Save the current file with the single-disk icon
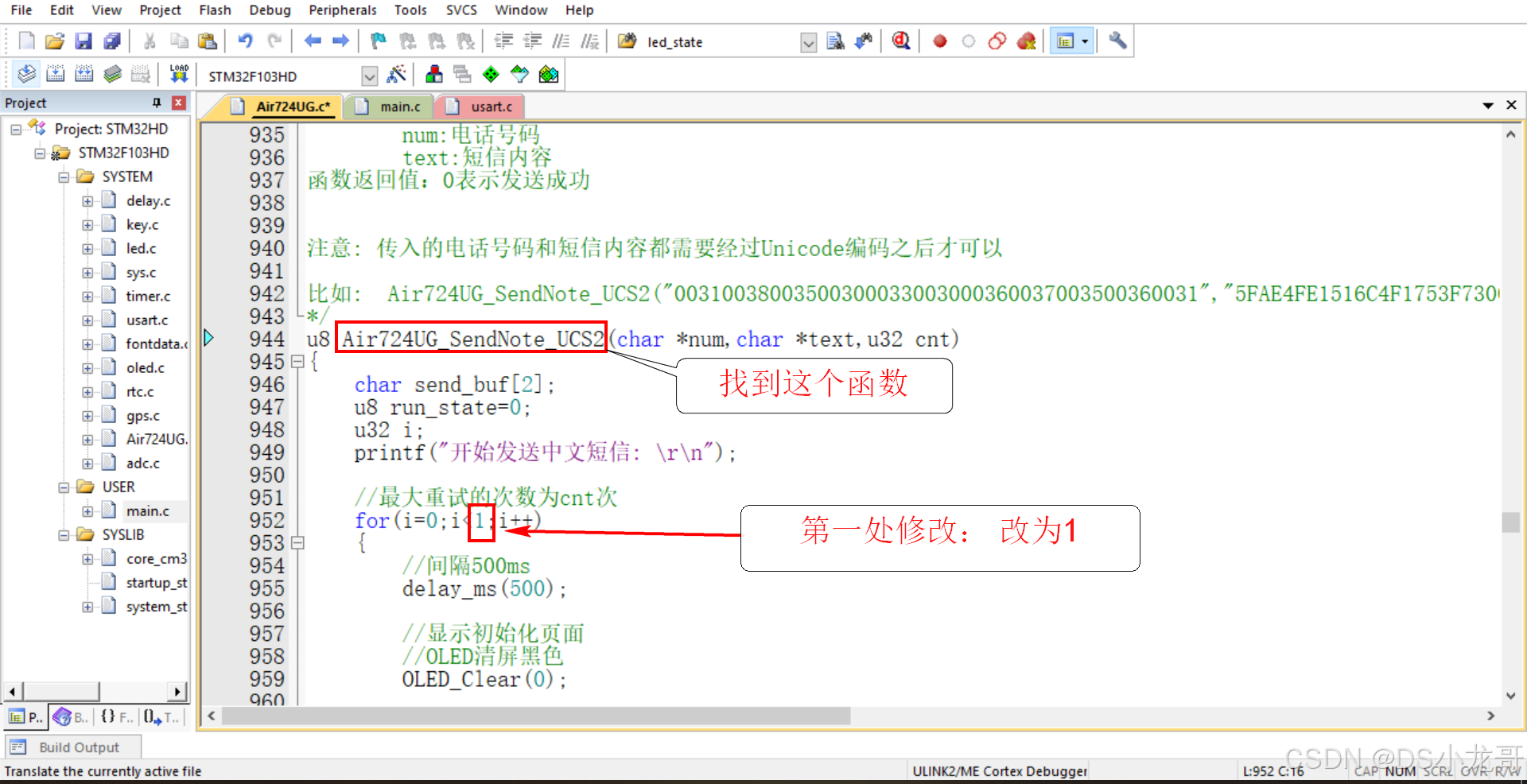This screenshot has height=784, width=1527. point(84,41)
